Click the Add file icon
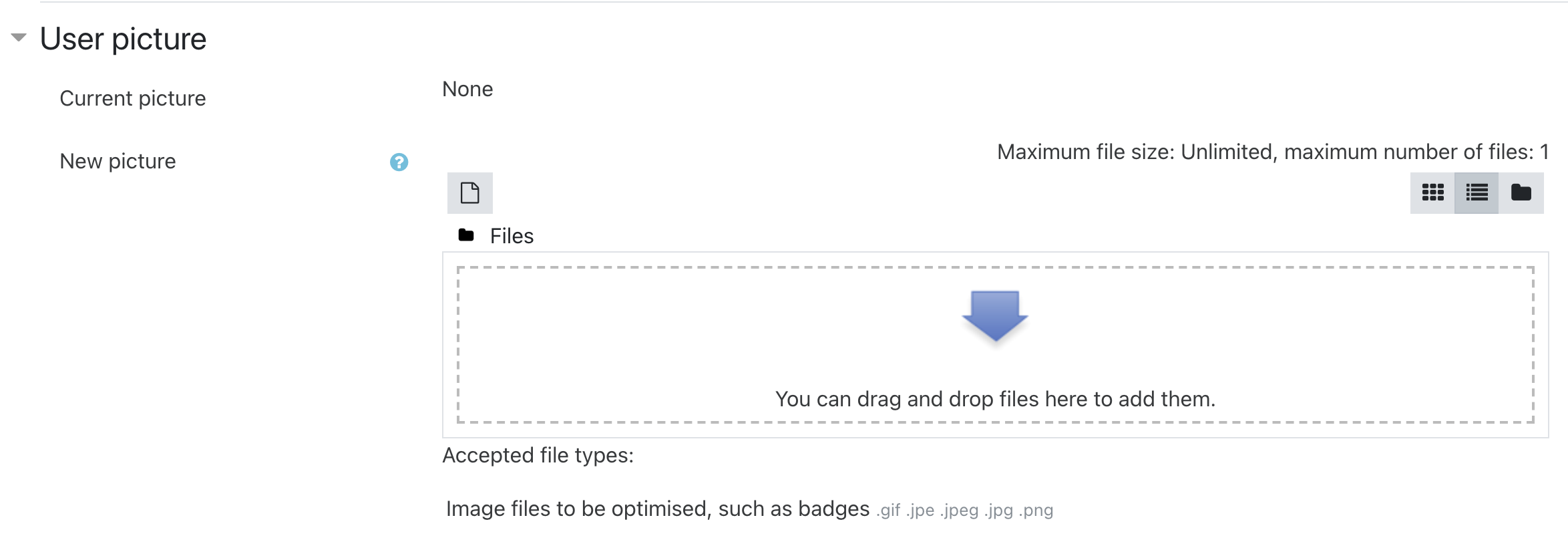This screenshot has height=552, width=1568. coord(470,193)
